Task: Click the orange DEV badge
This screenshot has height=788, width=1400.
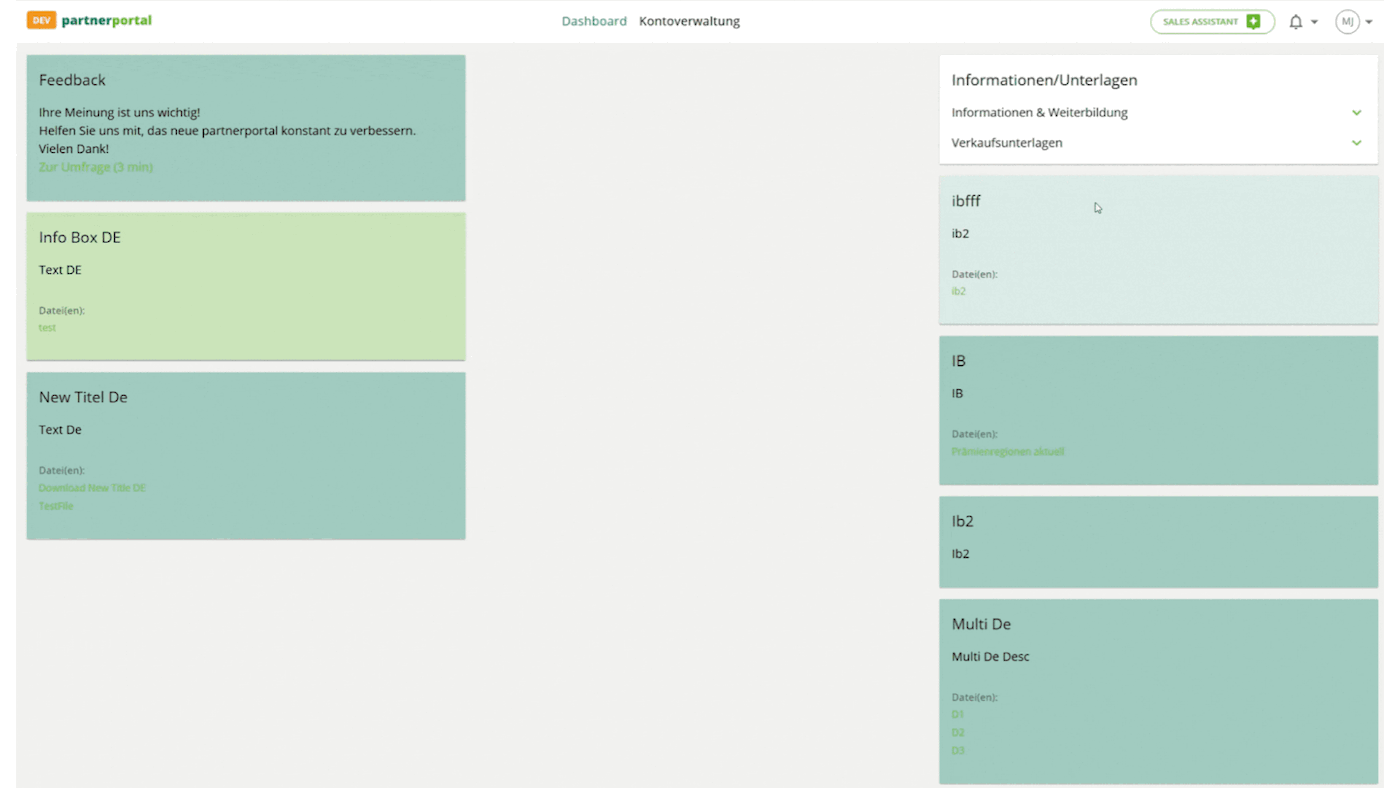Action: click(x=41, y=21)
